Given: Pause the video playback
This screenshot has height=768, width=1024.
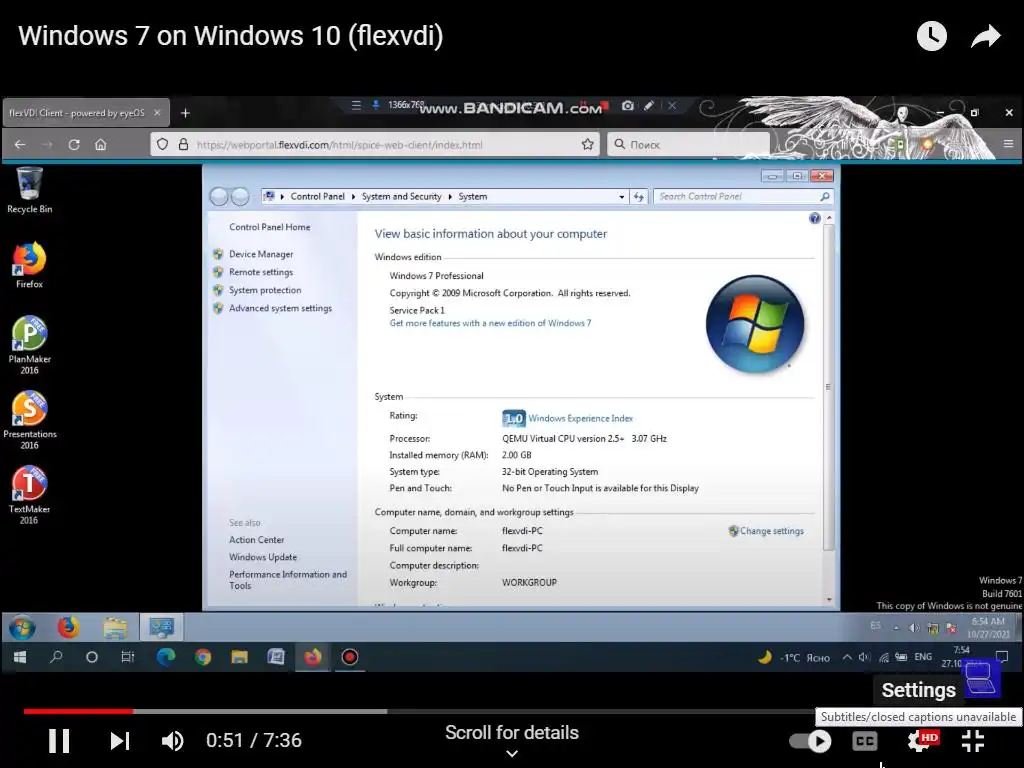Looking at the screenshot, I should click(x=59, y=741).
